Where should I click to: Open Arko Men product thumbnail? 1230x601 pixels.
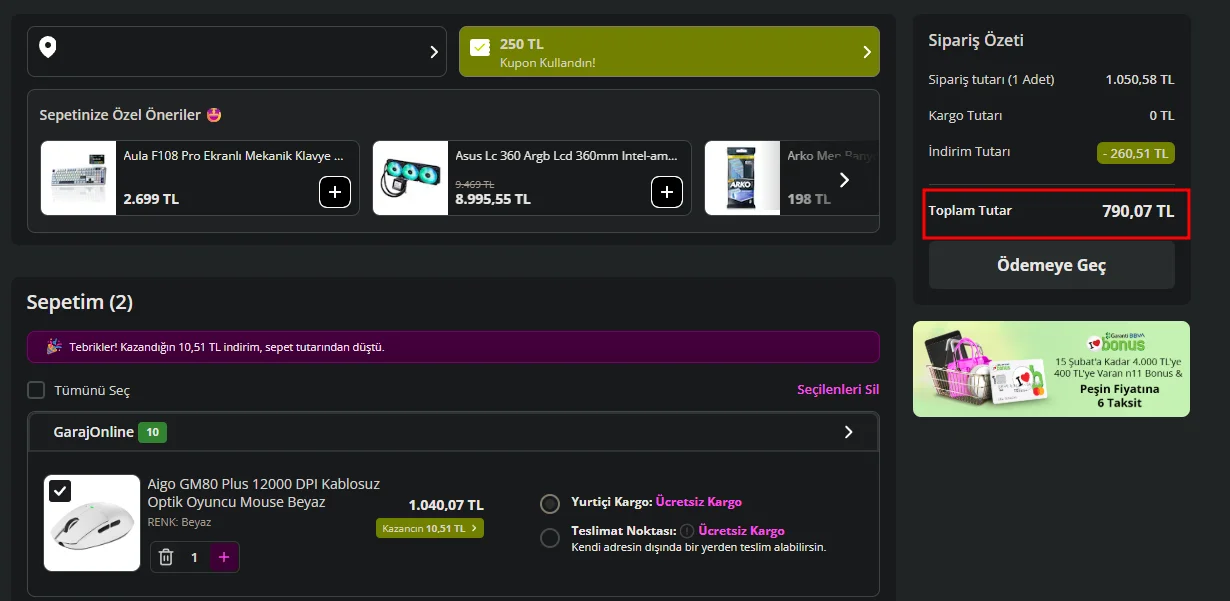click(x=743, y=178)
